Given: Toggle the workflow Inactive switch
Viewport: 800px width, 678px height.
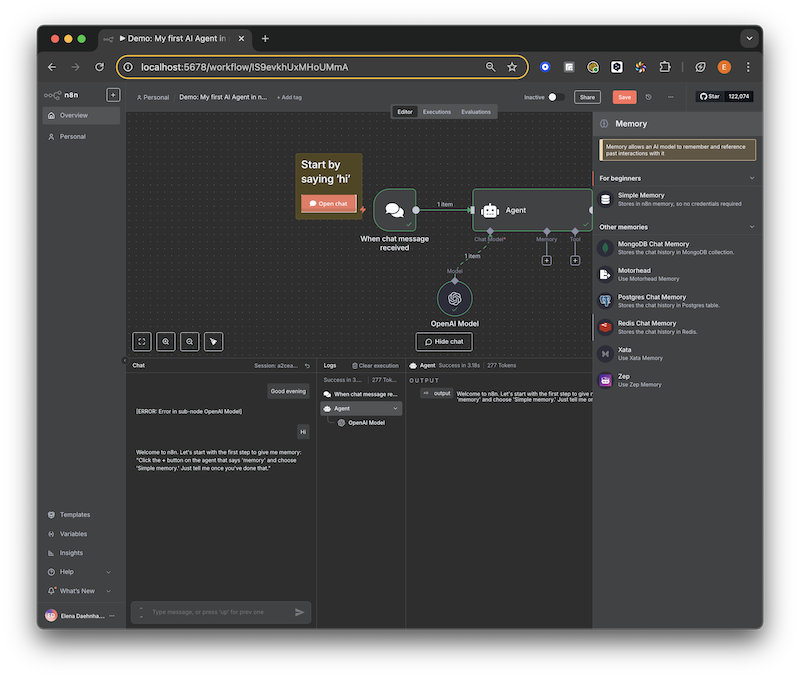Looking at the screenshot, I should pyautogui.click(x=556, y=97).
